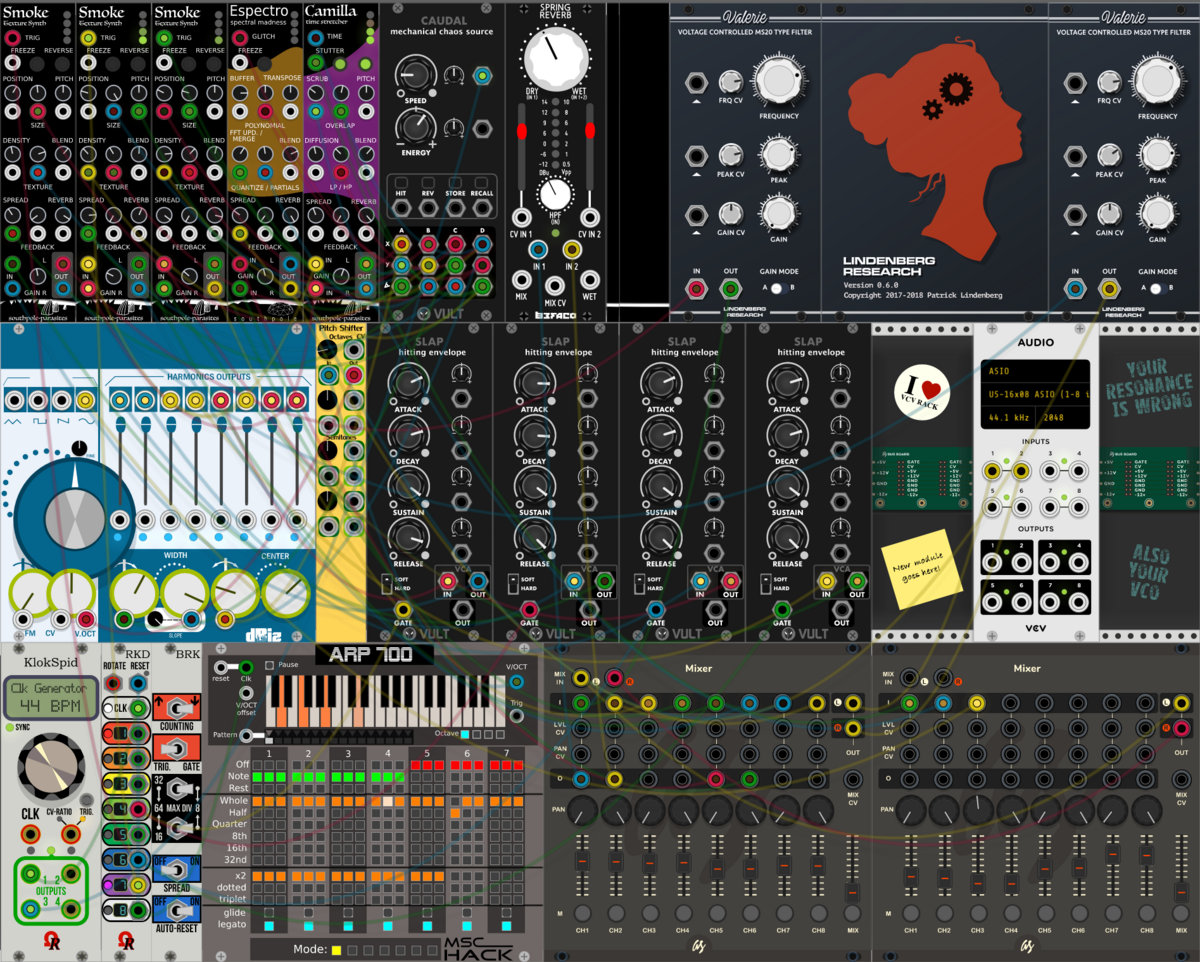1200x962 pixels.
Task: Toggle Gain Mode switch on left Valerie
Action: click(777, 288)
